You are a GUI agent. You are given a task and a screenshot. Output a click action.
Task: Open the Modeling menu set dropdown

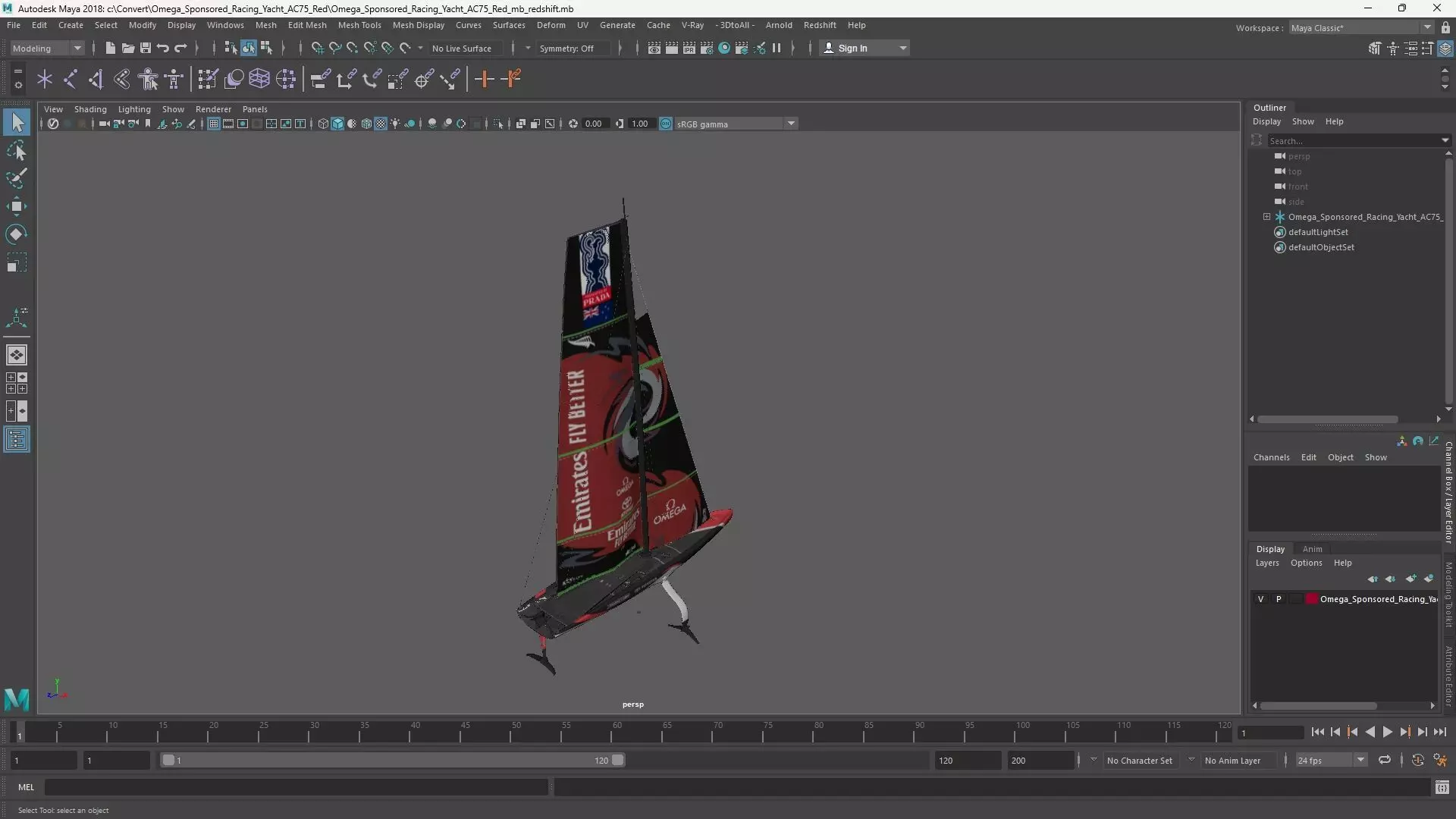click(x=47, y=48)
